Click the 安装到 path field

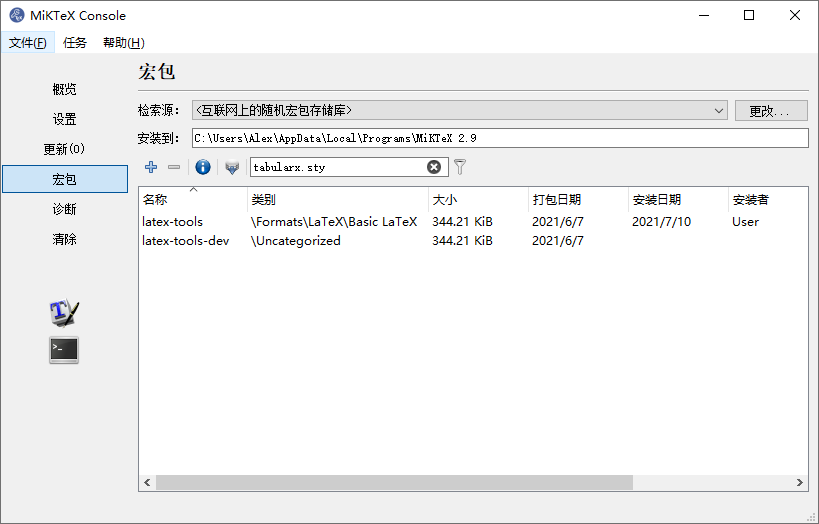coord(500,138)
